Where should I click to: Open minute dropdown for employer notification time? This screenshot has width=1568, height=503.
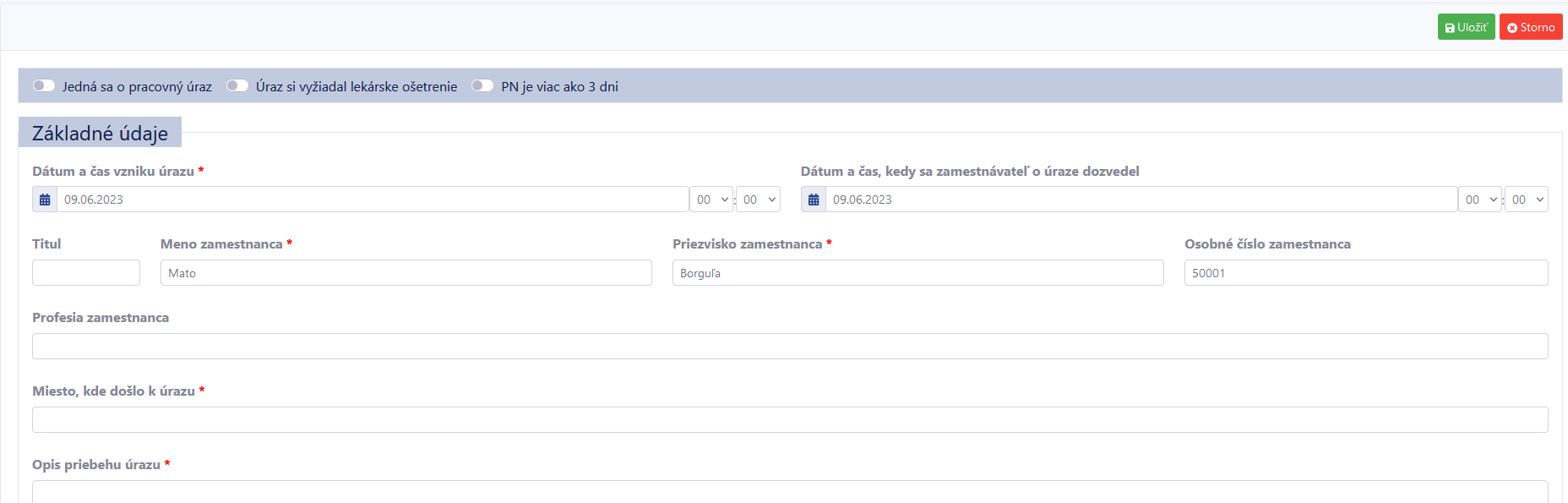click(x=1527, y=200)
